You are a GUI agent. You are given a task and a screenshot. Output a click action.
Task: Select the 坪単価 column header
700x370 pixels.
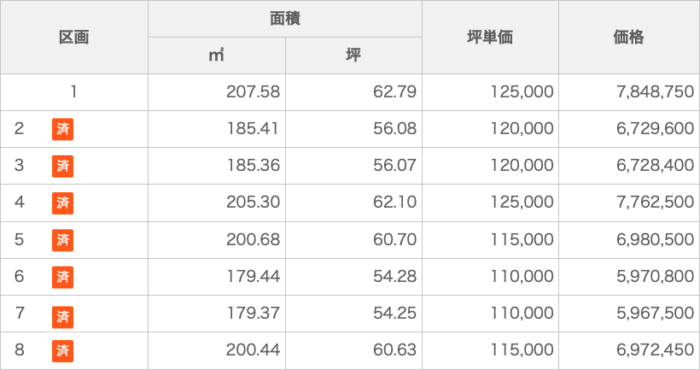490,37
